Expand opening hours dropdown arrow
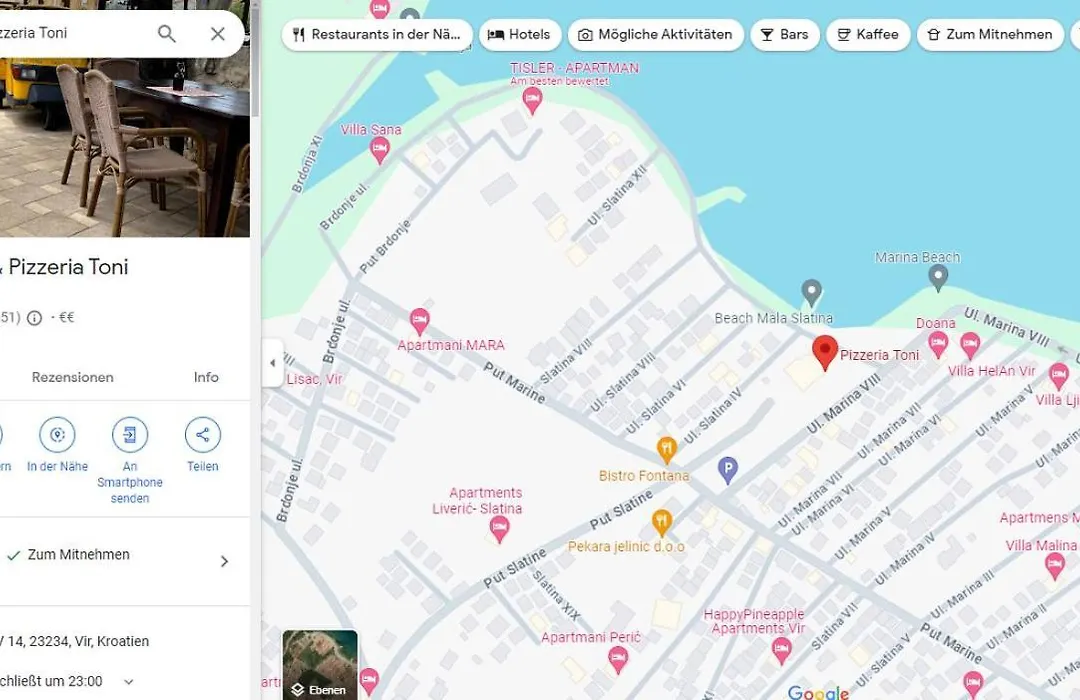1080x700 pixels. pyautogui.click(x=128, y=681)
